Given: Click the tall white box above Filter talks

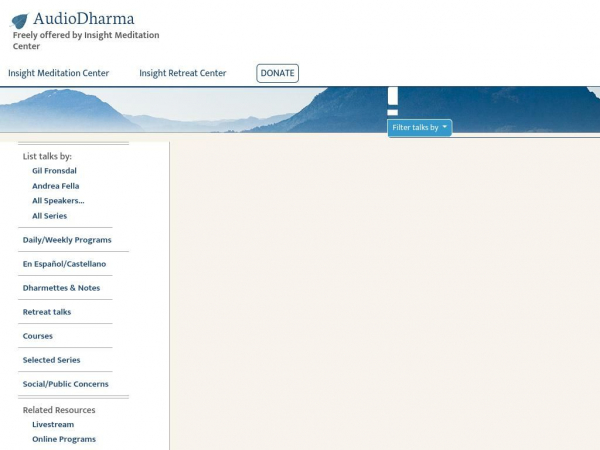Looking at the screenshot, I should (x=393, y=96).
